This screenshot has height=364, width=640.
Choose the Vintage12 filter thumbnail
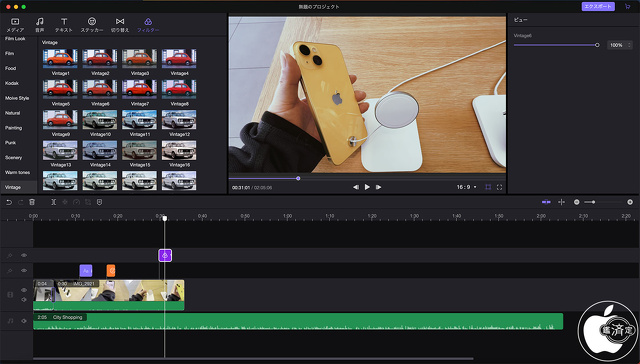tap(179, 120)
